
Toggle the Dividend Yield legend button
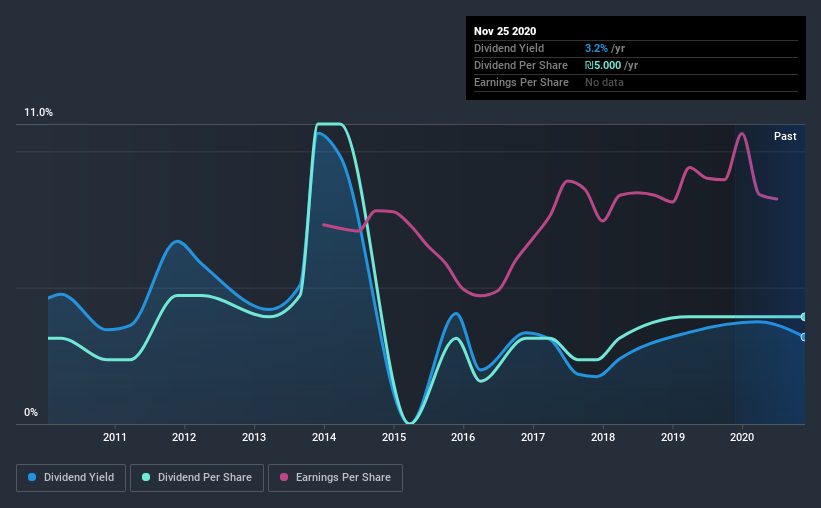point(71,478)
